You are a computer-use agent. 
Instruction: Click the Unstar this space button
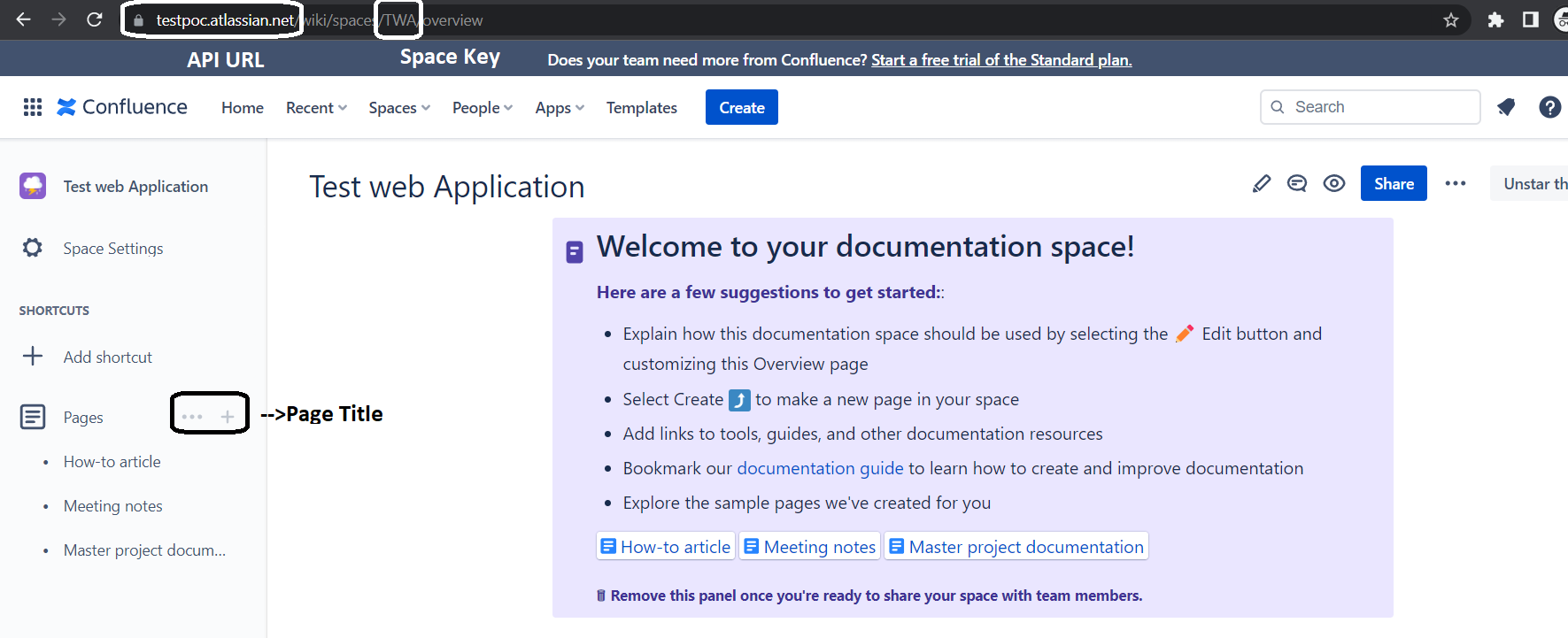point(1529,183)
